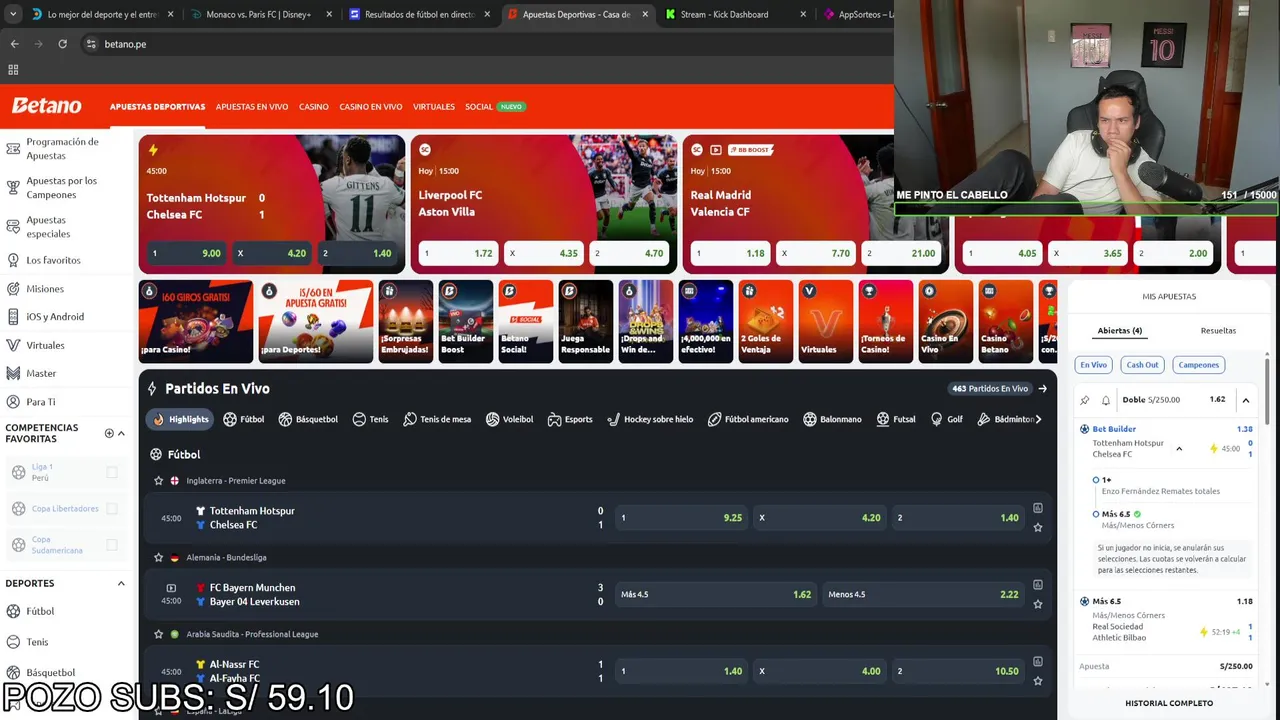Image resolution: width=1280 pixels, height=720 pixels.
Task: Toggle En Vivo filter in Mis Apuestas
Action: 1093,365
